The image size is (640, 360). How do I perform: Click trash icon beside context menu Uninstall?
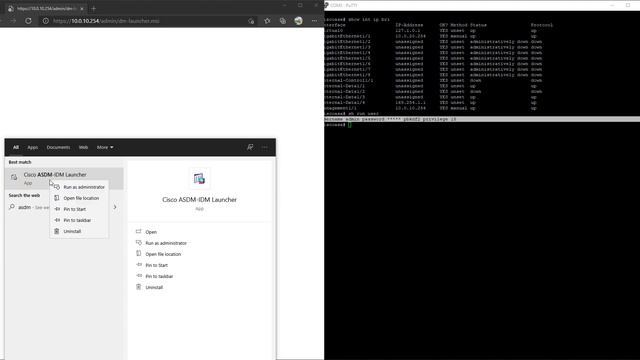coord(57,231)
